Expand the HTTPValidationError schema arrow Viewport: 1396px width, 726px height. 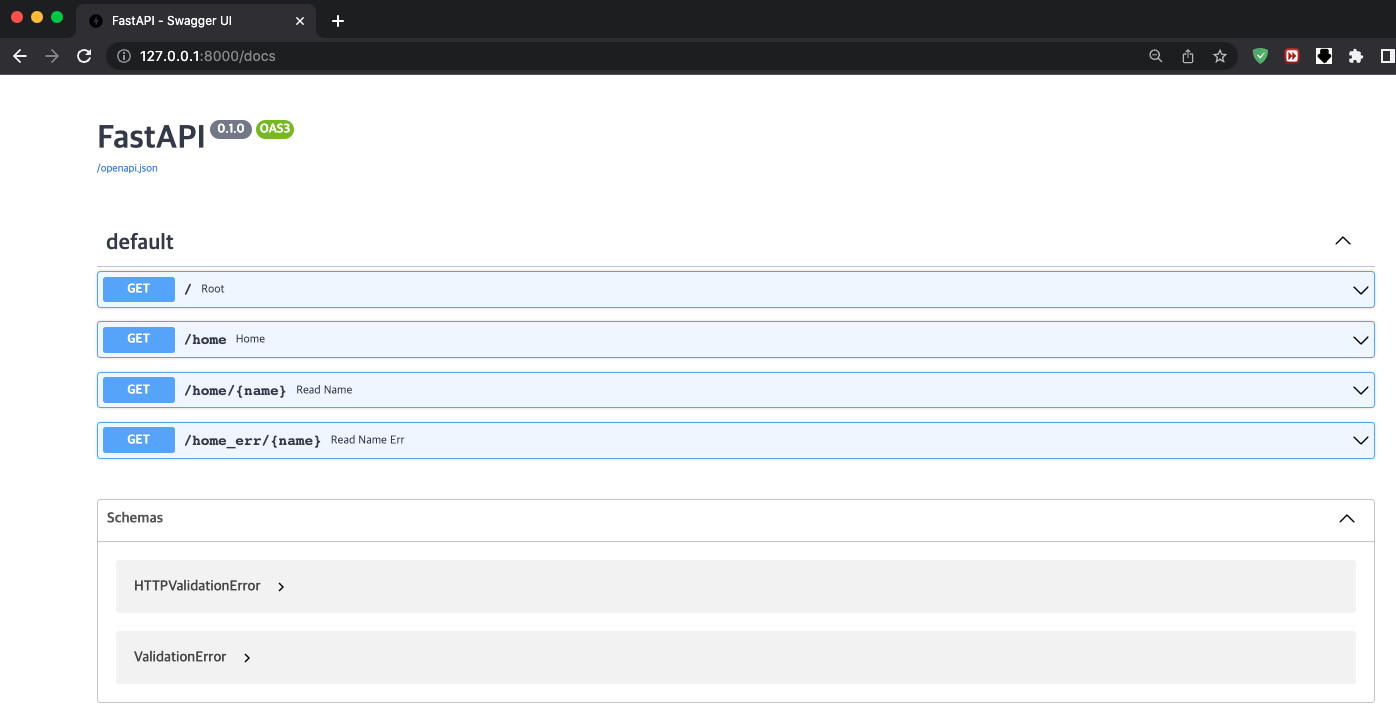281,587
